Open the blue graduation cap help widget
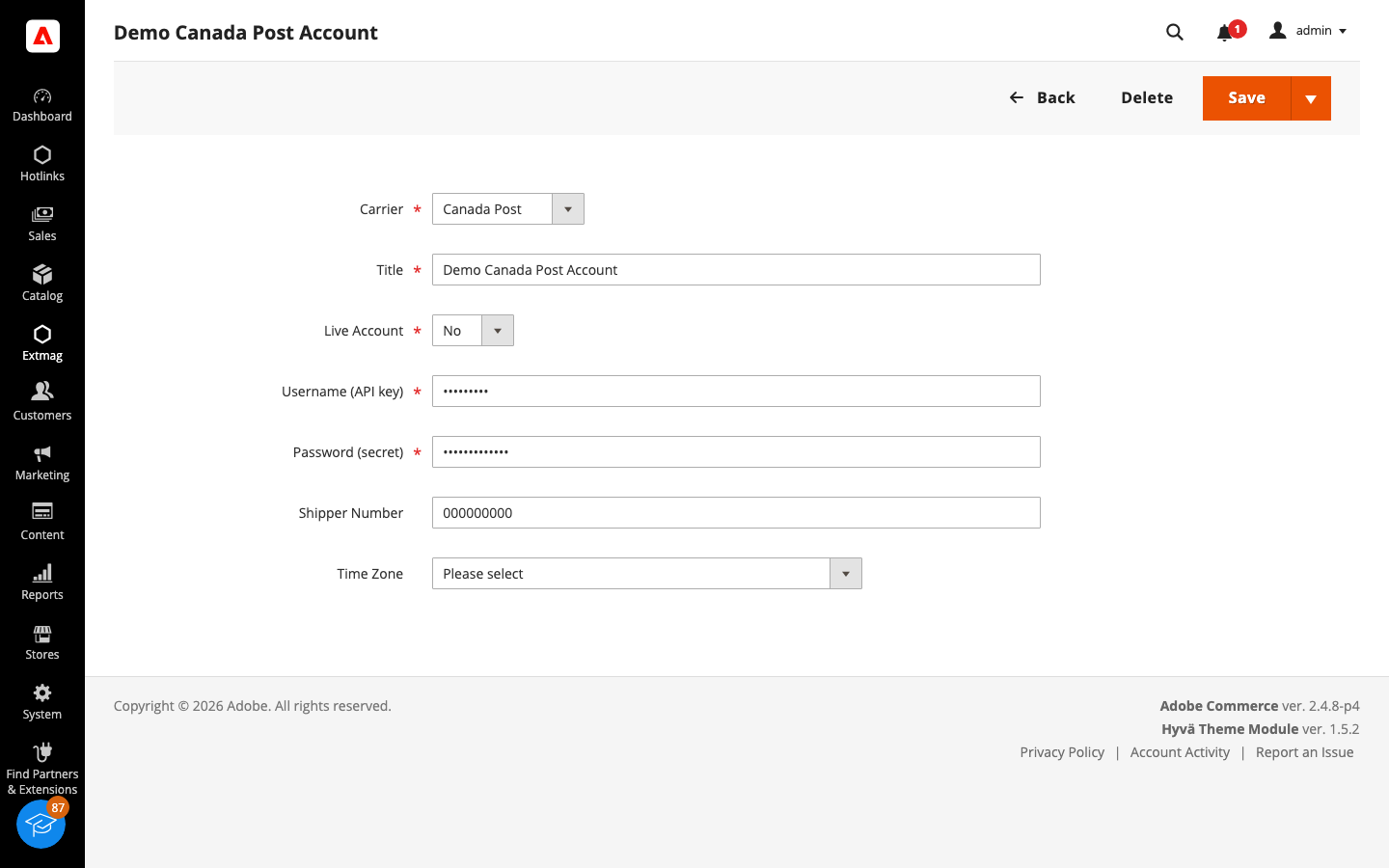The width and height of the screenshot is (1389, 868). [x=41, y=825]
